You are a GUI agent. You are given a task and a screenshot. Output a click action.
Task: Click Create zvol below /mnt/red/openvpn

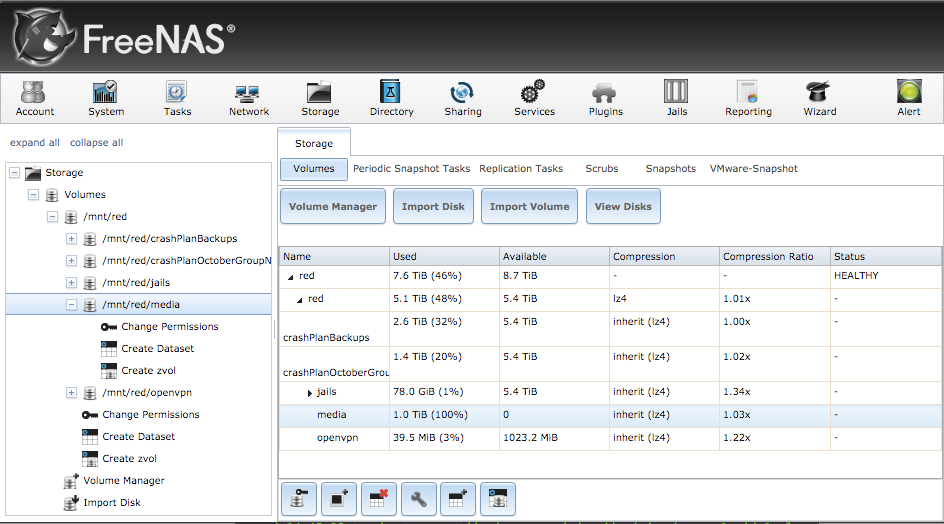[129, 458]
